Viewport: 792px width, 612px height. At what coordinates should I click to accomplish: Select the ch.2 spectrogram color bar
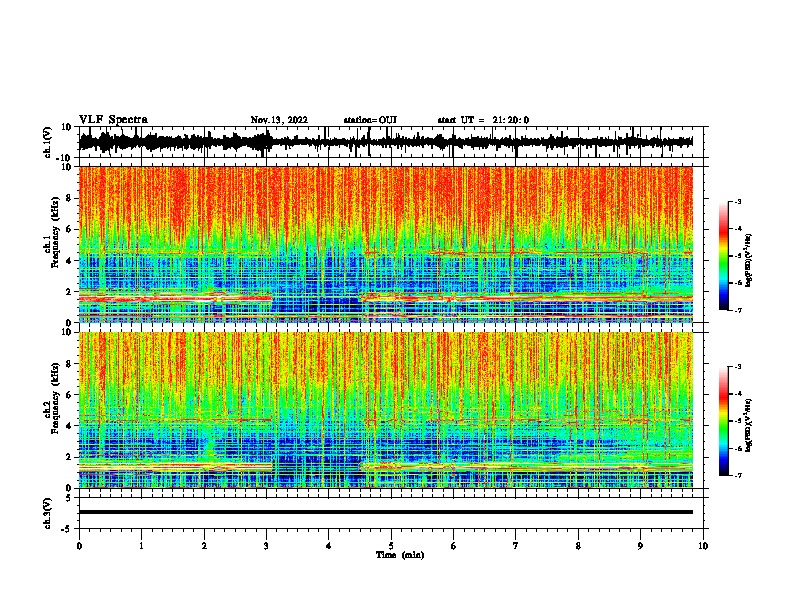[724, 421]
